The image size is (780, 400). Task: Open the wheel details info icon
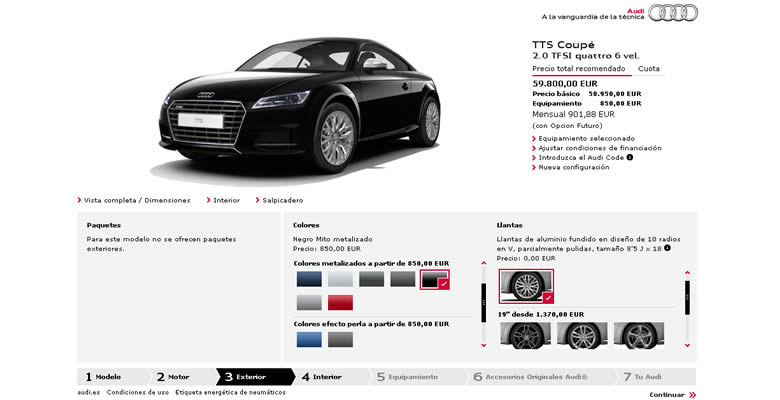(668, 248)
